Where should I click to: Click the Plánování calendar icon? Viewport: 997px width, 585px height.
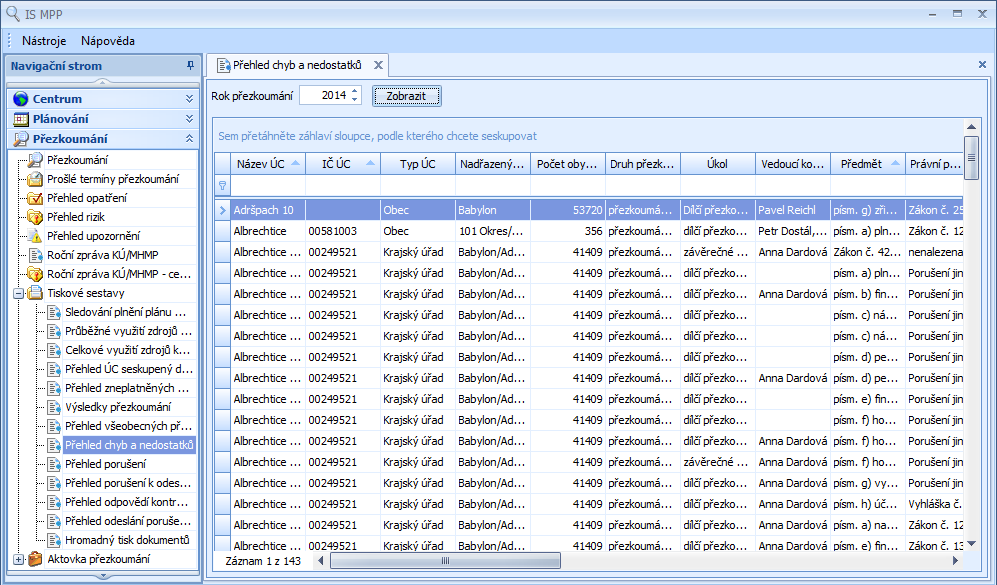point(21,119)
